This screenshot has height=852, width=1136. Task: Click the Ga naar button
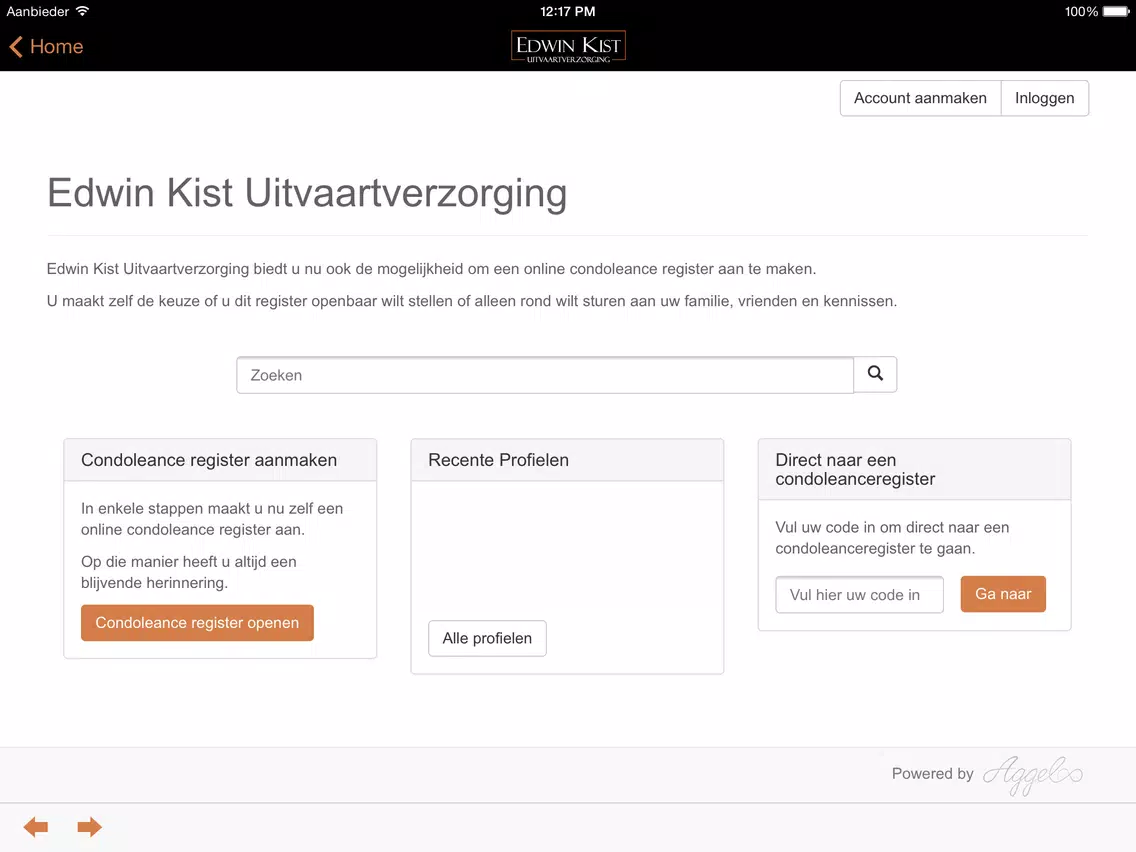(1003, 594)
